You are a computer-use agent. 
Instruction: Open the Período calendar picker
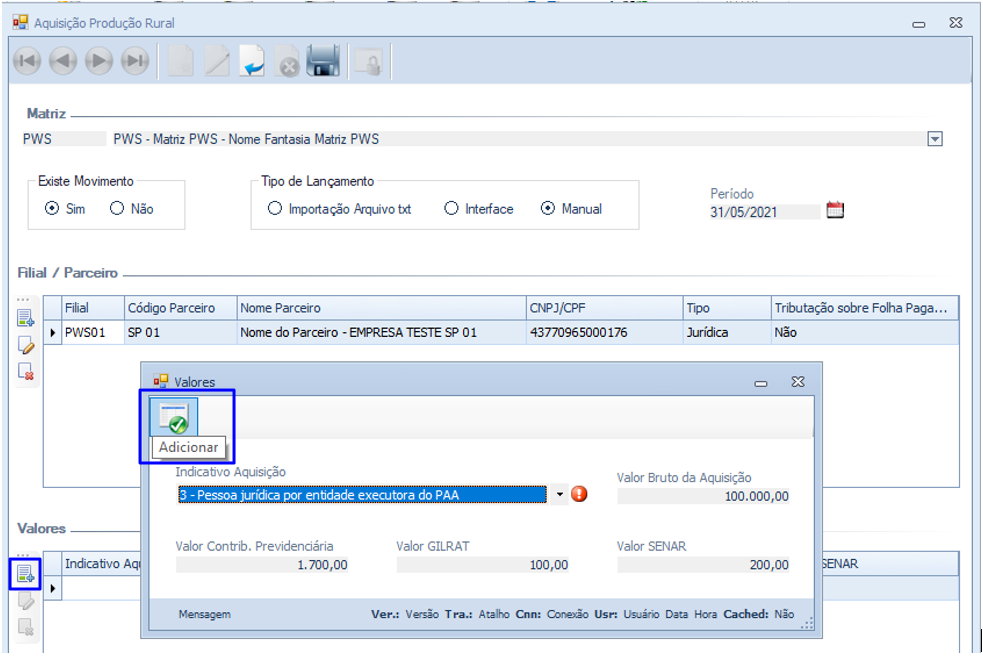coord(835,209)
